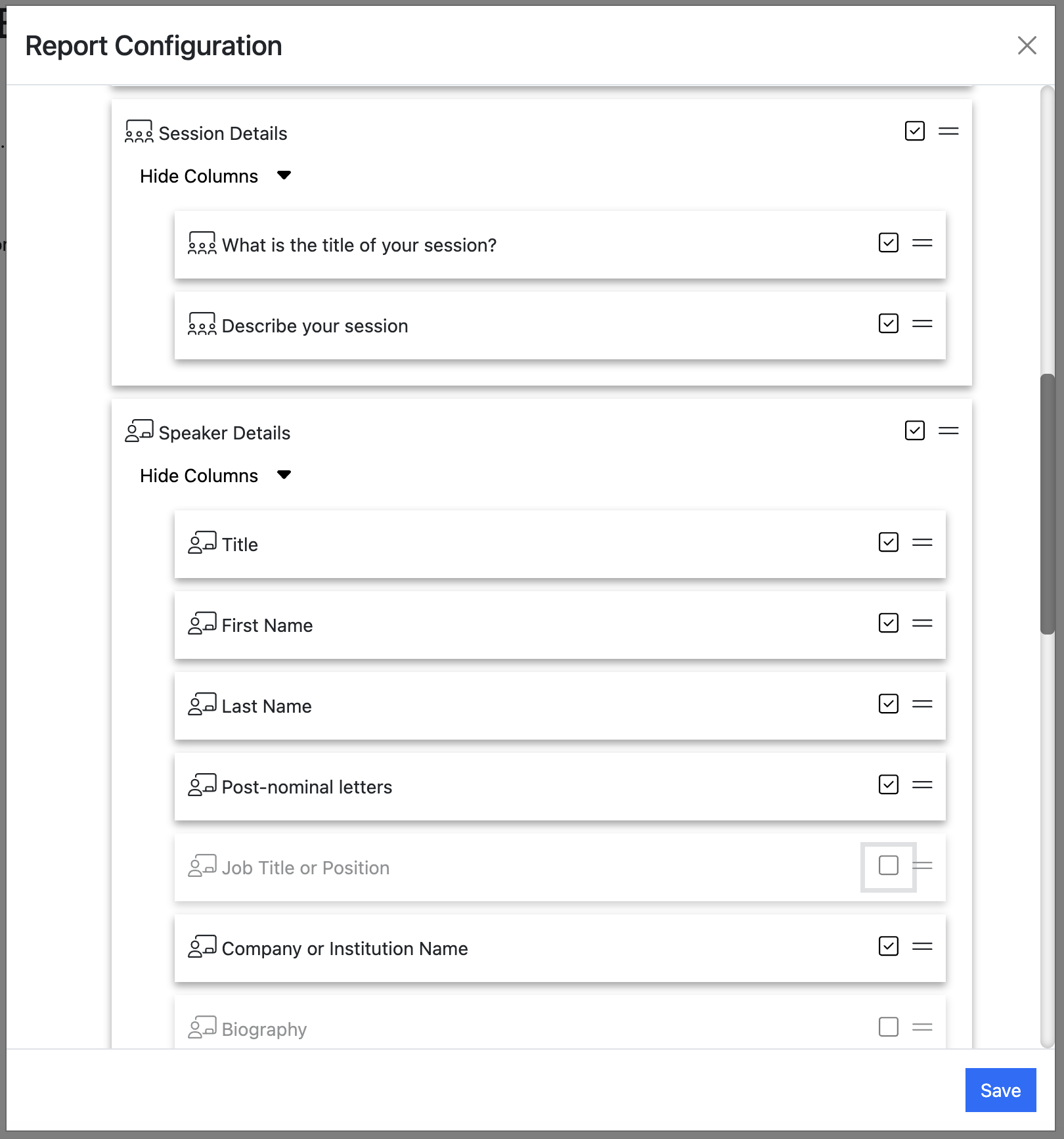The image size is (1064, 1139).
Task: Click the Speaker Details reorder handle
Action: (948, 431)
